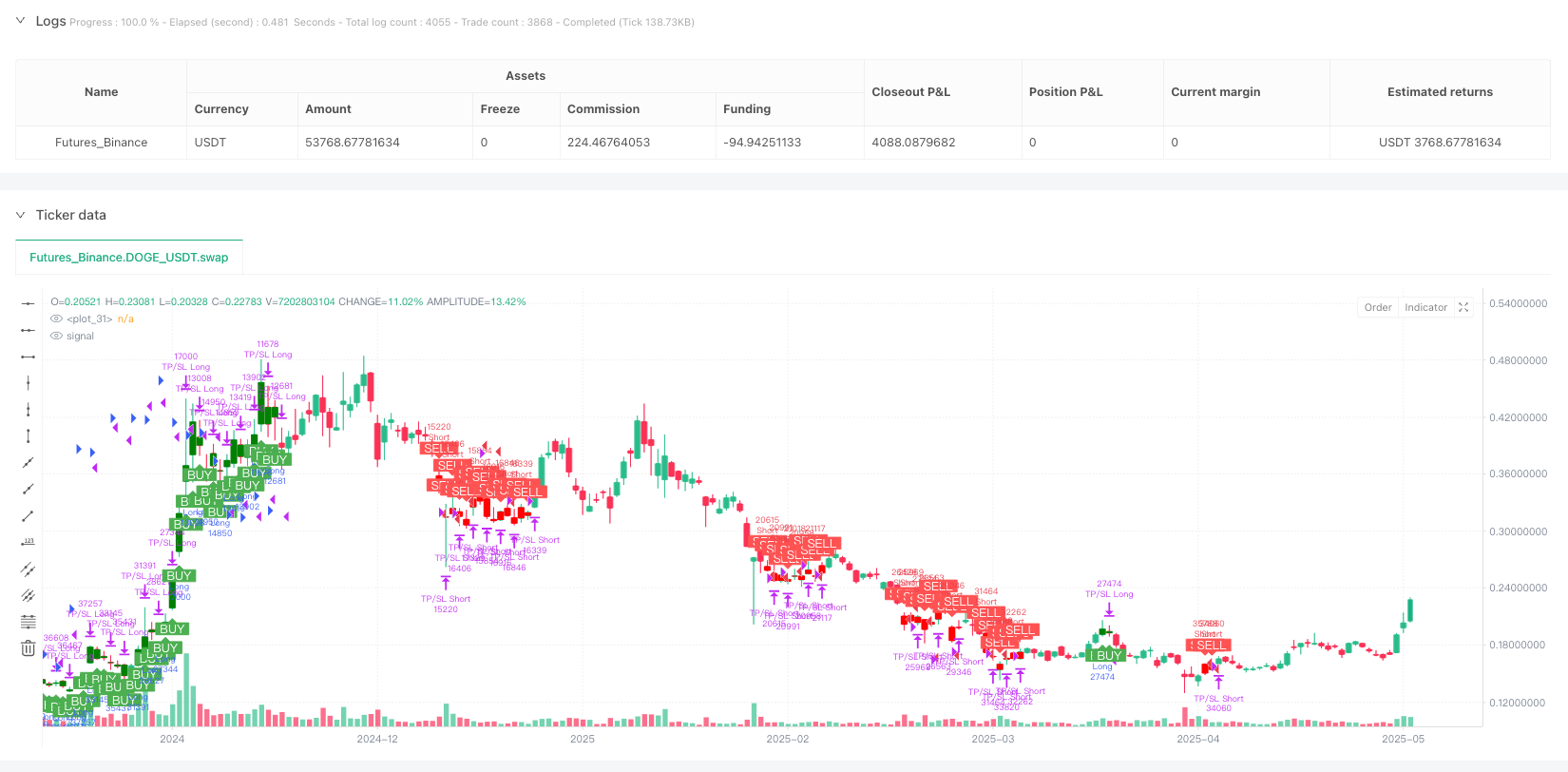Click the Estimated returns column header
Image resolution: width=1568 pixels, height=772 pixels.
coord(1440,92)
